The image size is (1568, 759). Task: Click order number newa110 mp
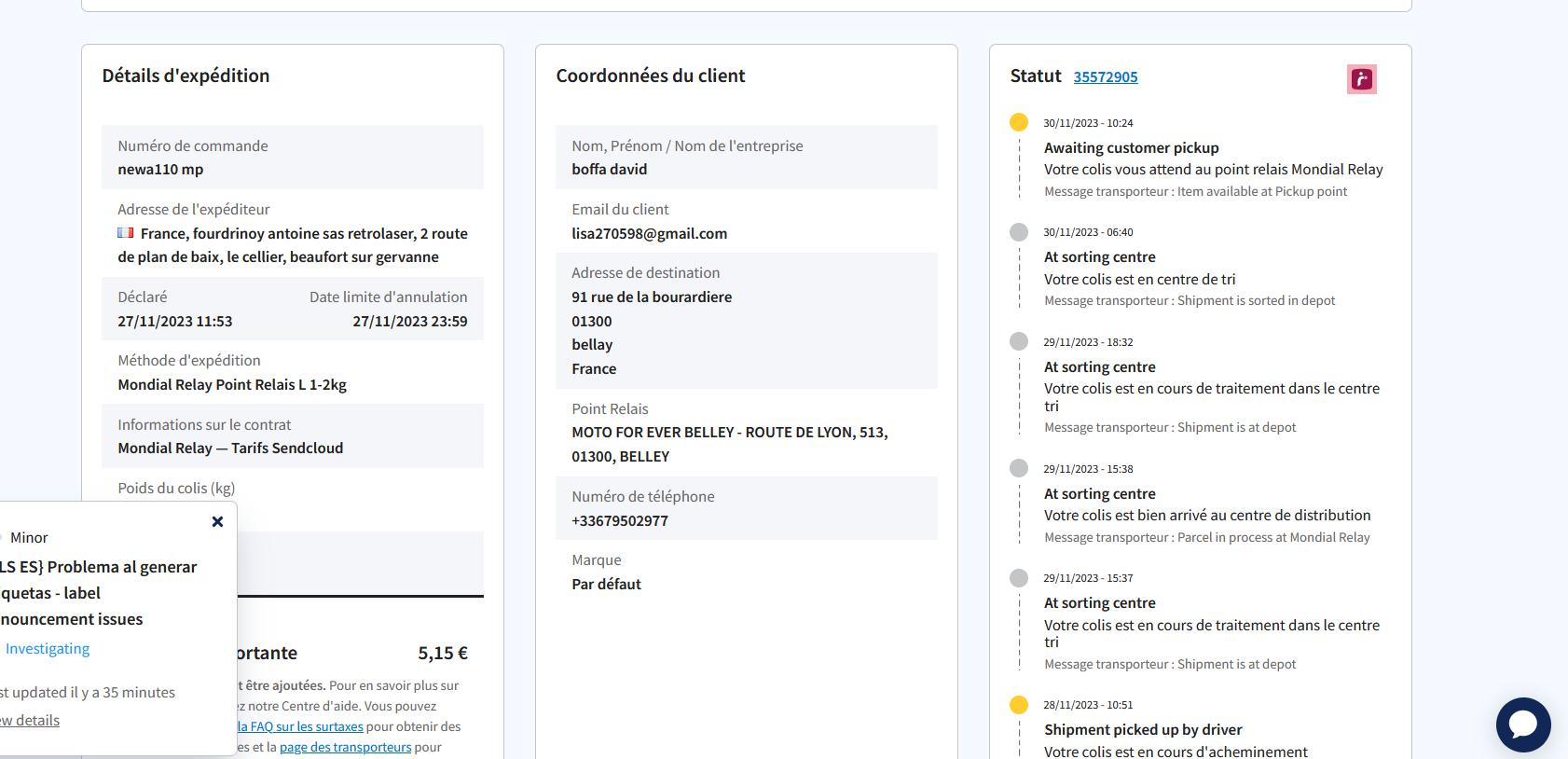pyautogui.click(x=160, y=170)
